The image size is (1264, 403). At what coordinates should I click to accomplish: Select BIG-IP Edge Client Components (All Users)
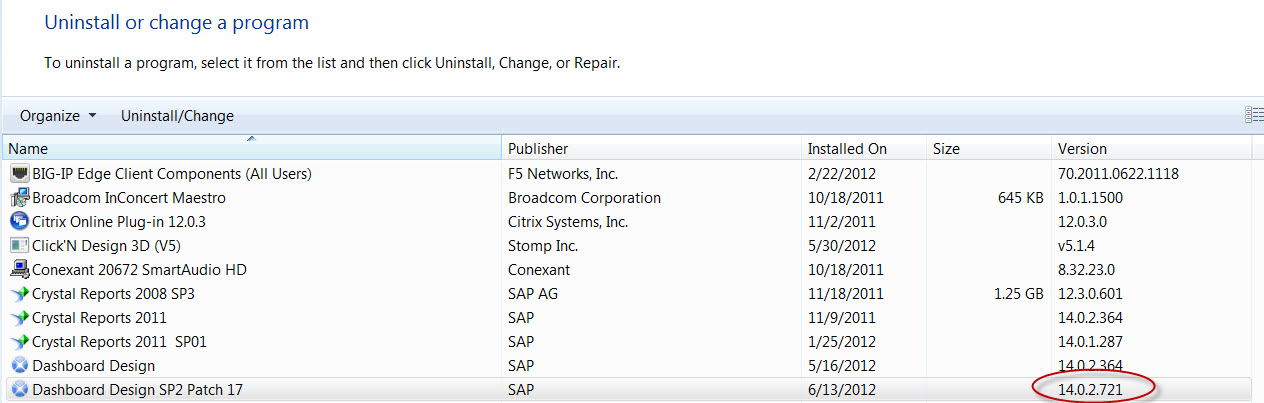(172, 174)
